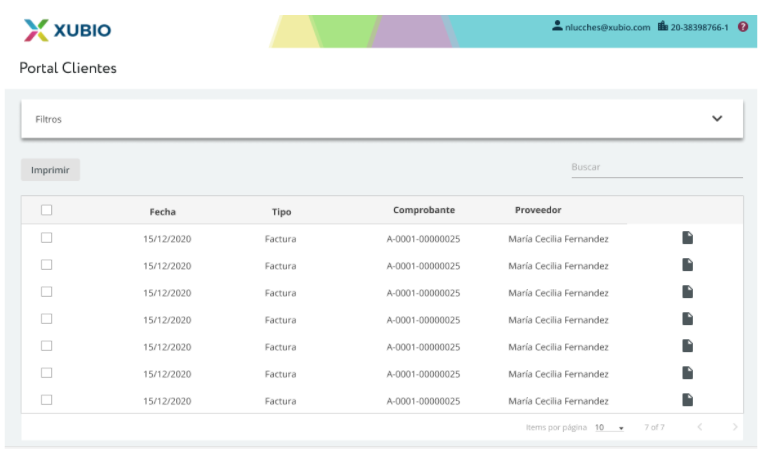Screen dimensions: 758x449
Task: Check the box in the fifth invoice row
Action: pos(46,346)
